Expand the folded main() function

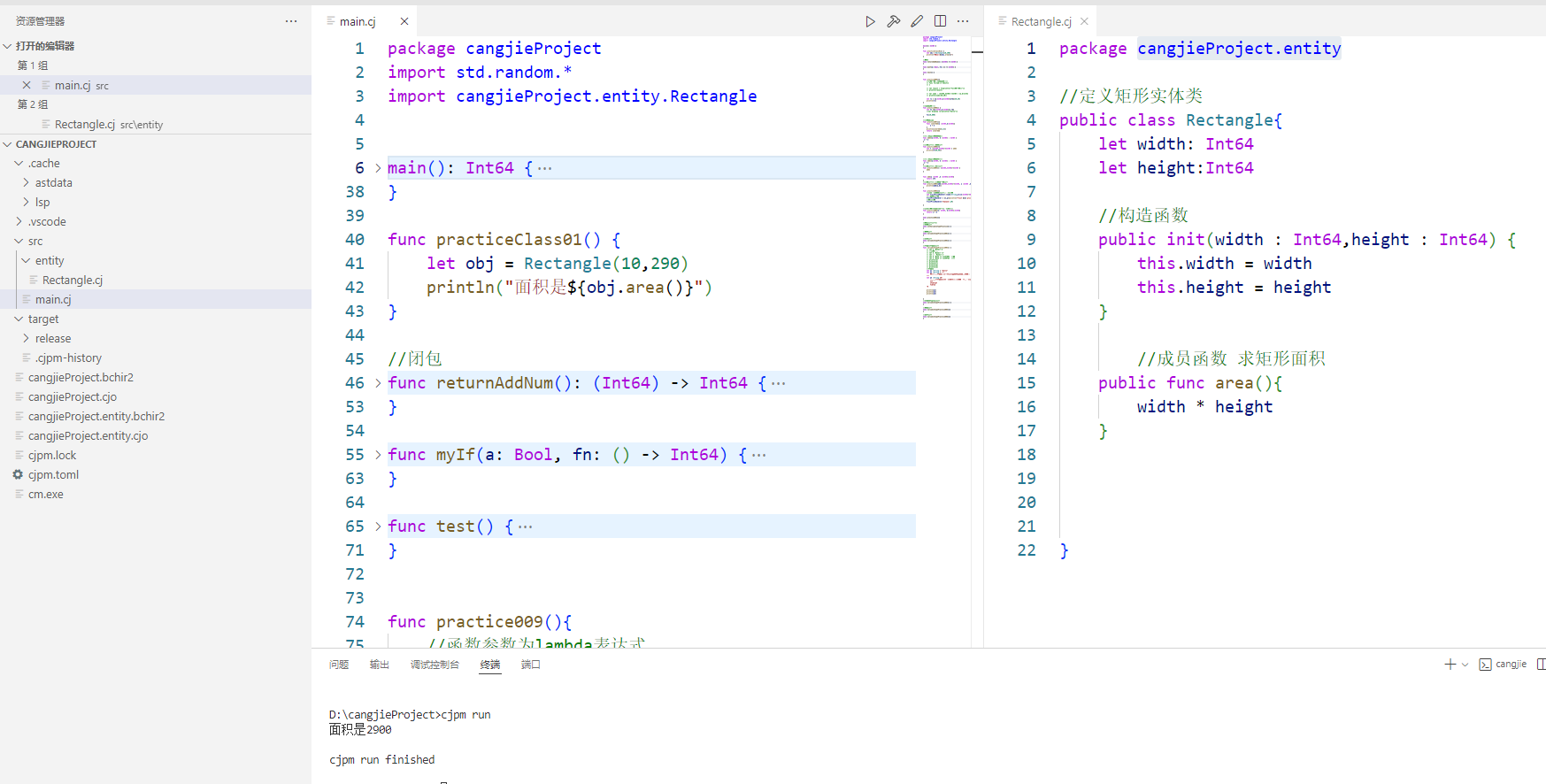(378, 168)
